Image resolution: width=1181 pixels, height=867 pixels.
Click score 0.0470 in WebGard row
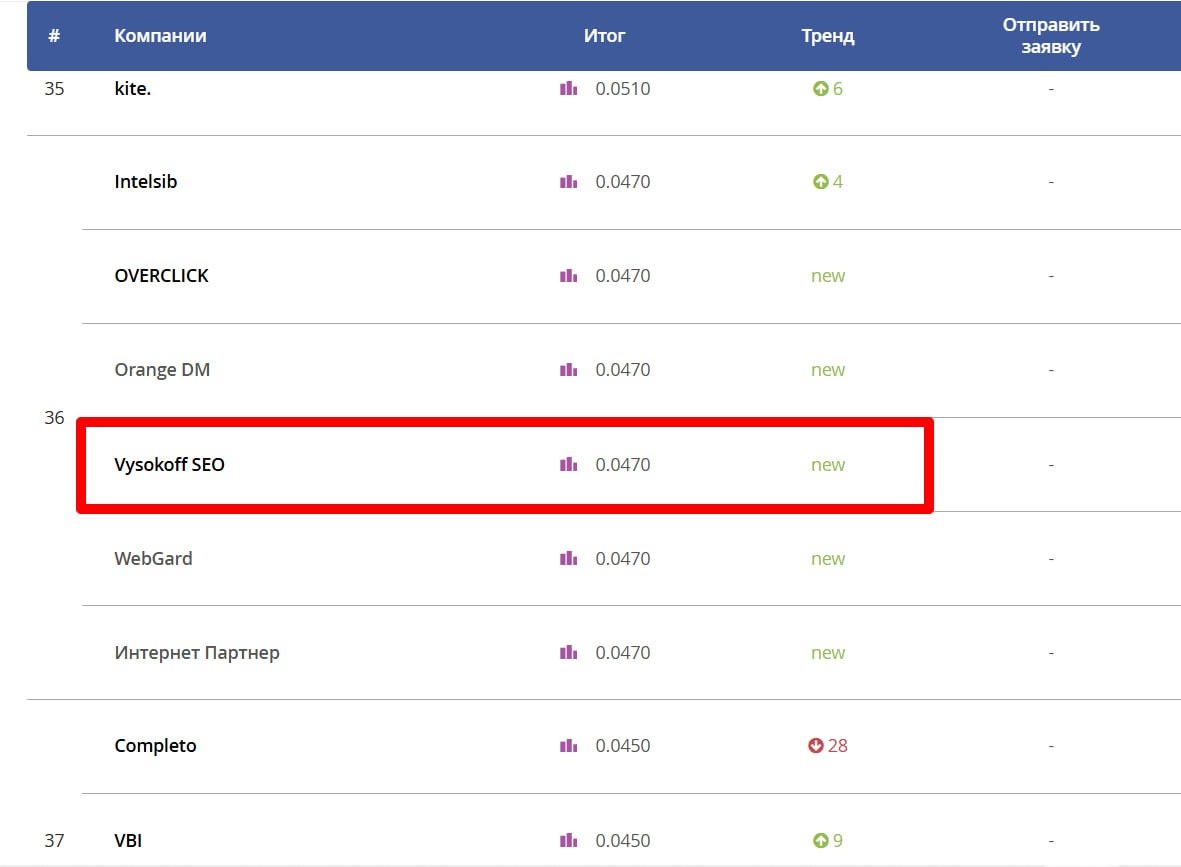tap(623, 558)
